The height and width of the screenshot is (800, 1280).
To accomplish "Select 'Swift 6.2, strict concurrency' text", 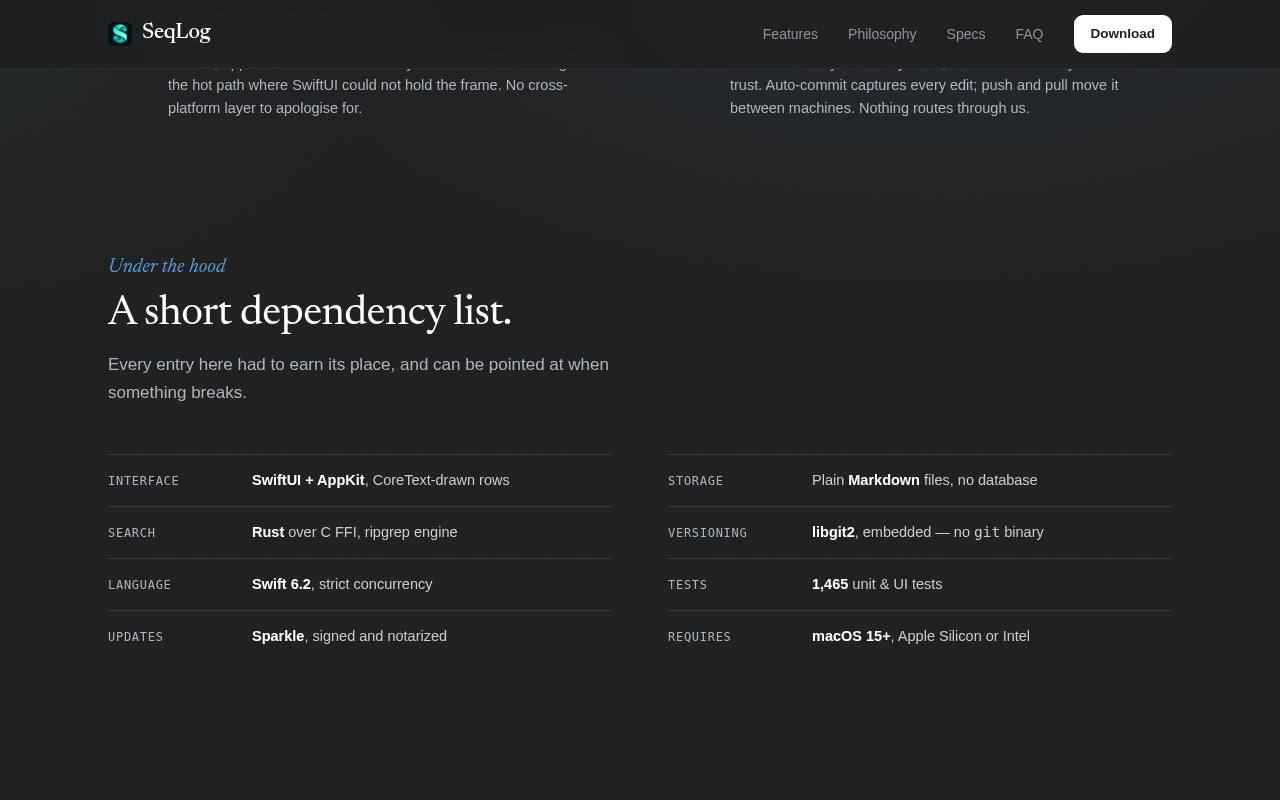I will tap(342, 584).
